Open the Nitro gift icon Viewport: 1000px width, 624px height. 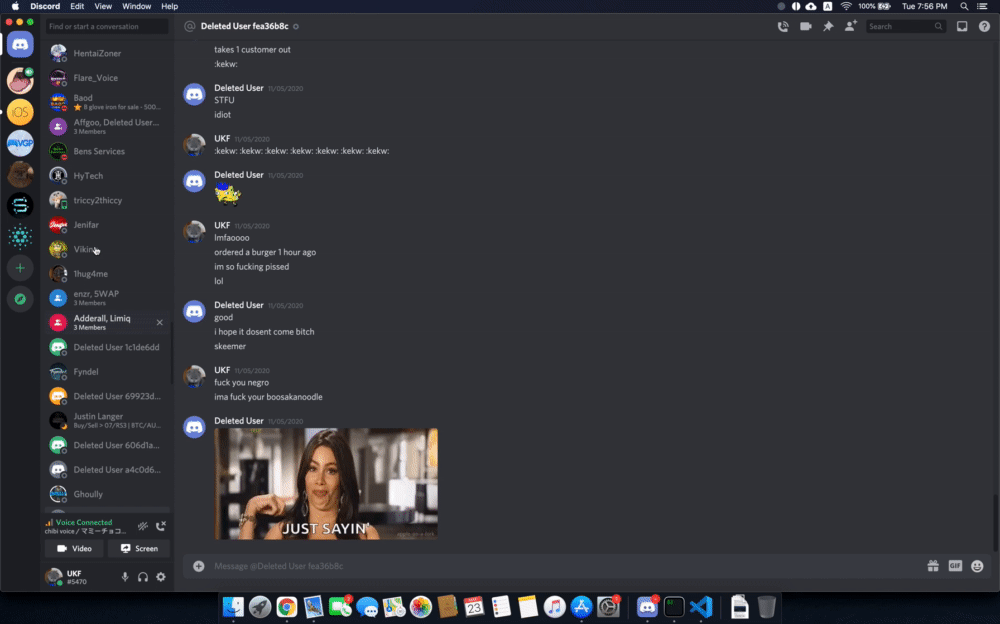(x=933, y=566)
